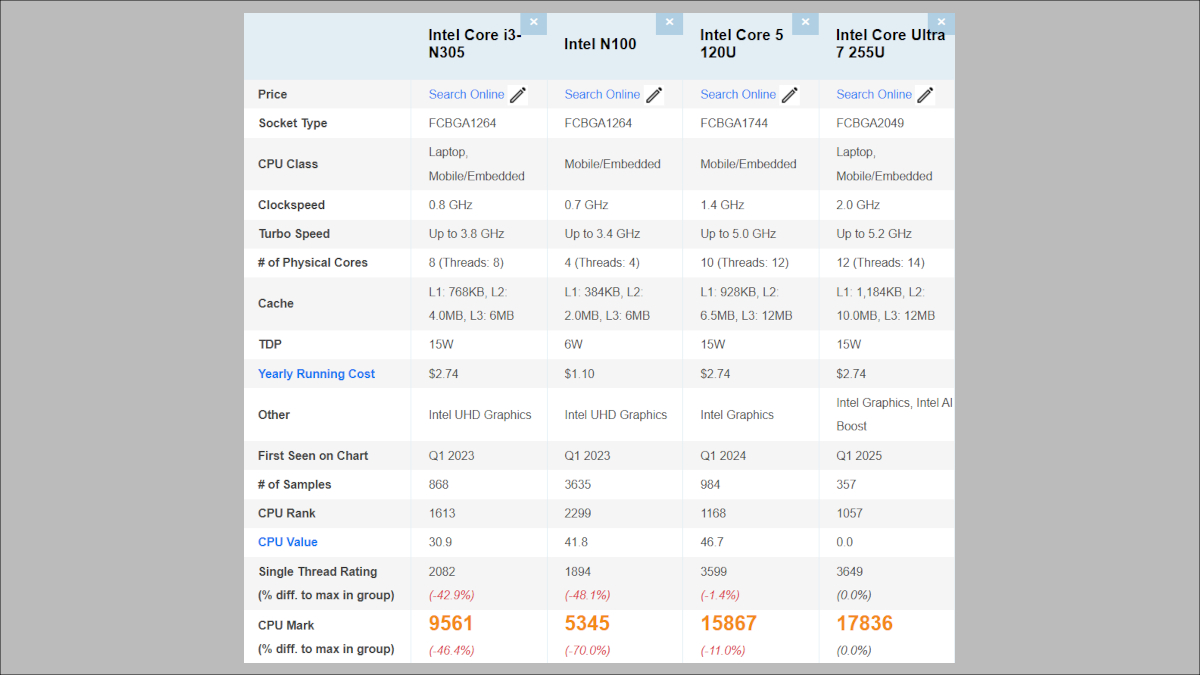Remove the Intel Core i3-N305 column

click(x=533, y=22)
